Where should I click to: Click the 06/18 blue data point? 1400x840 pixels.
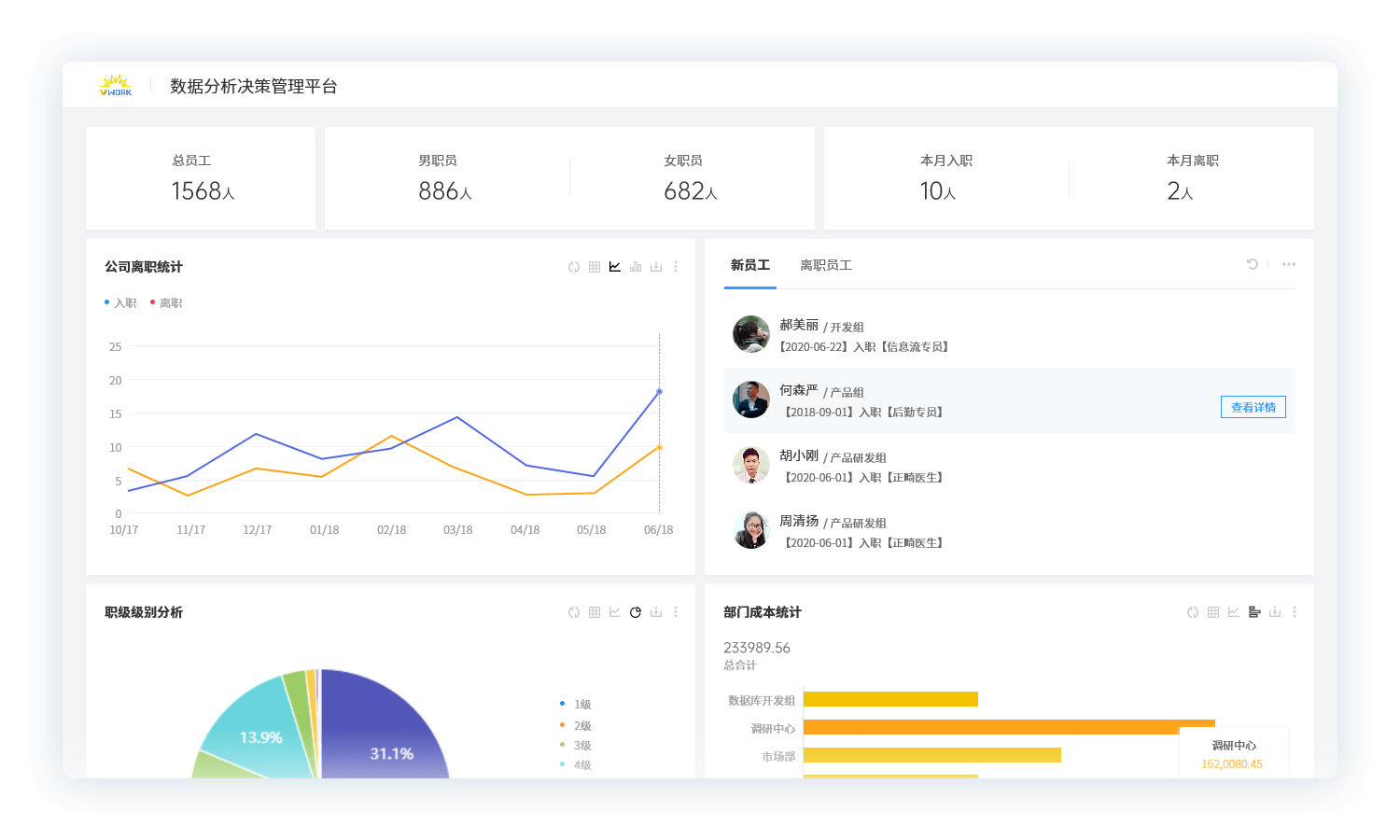659,392
